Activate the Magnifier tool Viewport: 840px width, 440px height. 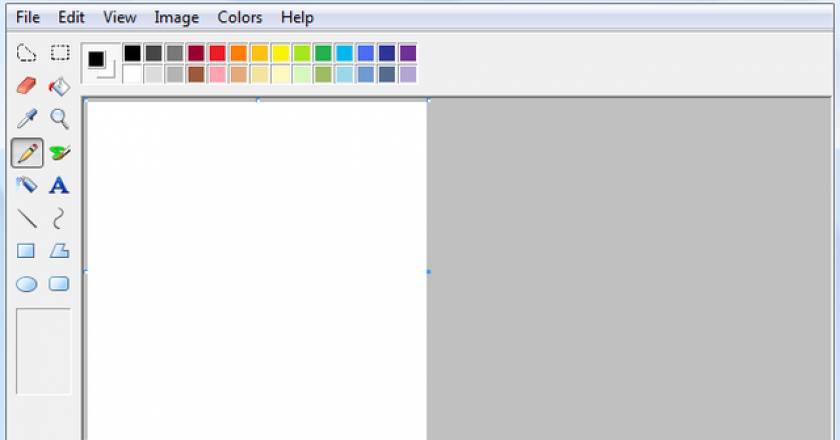59,119
